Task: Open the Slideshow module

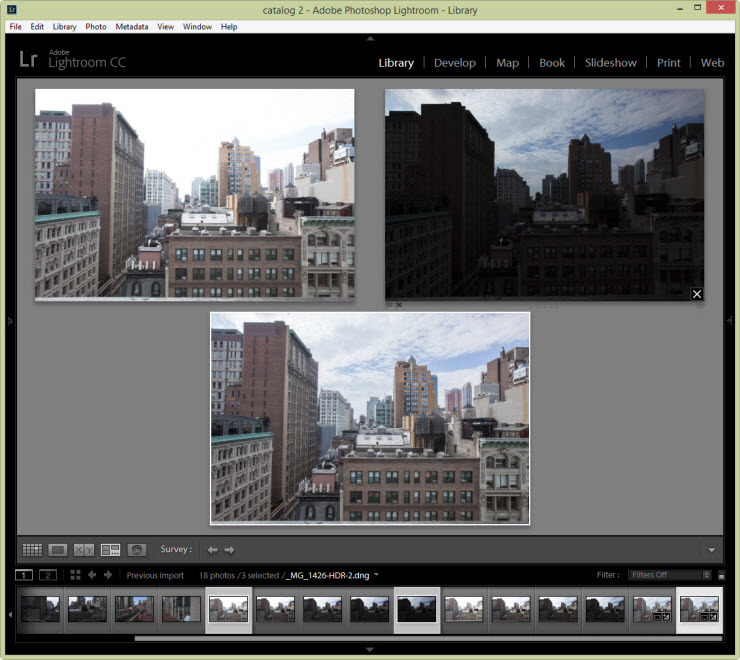Action: (610, 62)
